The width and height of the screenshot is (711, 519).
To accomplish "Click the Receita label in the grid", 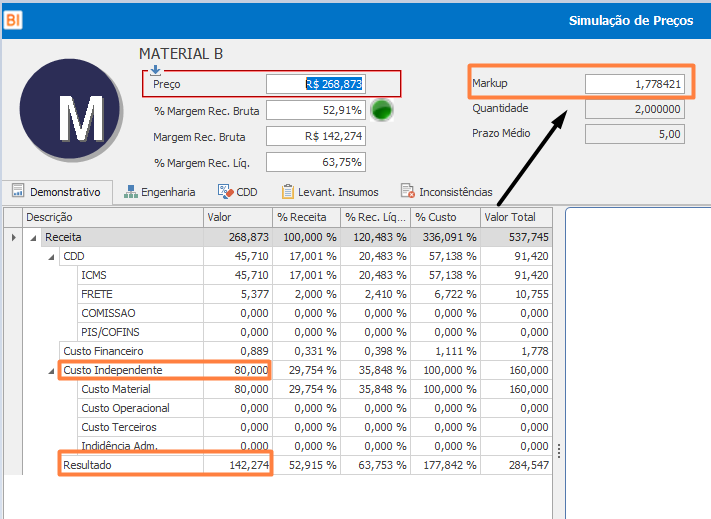I will tap(63, 237).
